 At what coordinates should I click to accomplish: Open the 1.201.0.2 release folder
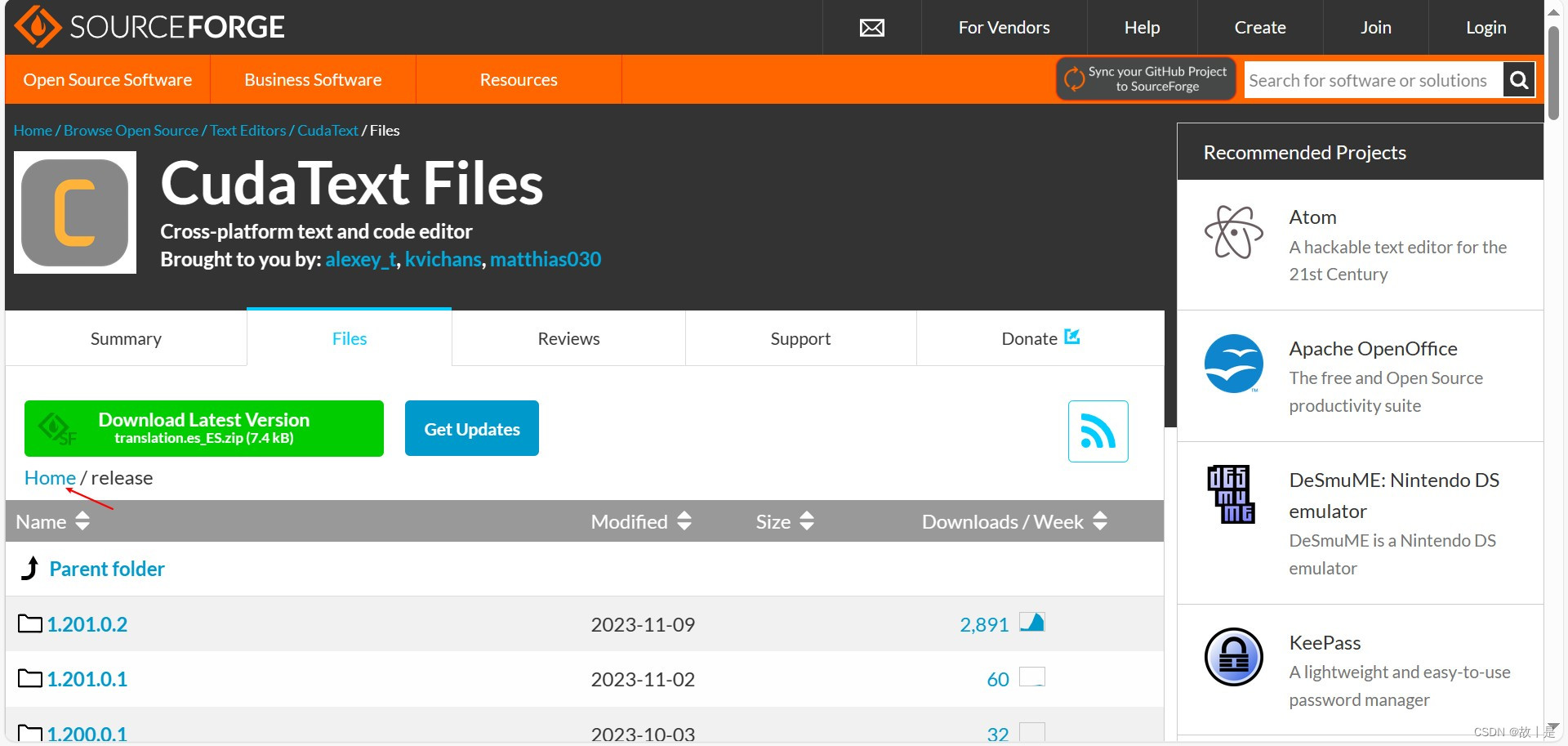pyautogui.click(x=87, y=624)
